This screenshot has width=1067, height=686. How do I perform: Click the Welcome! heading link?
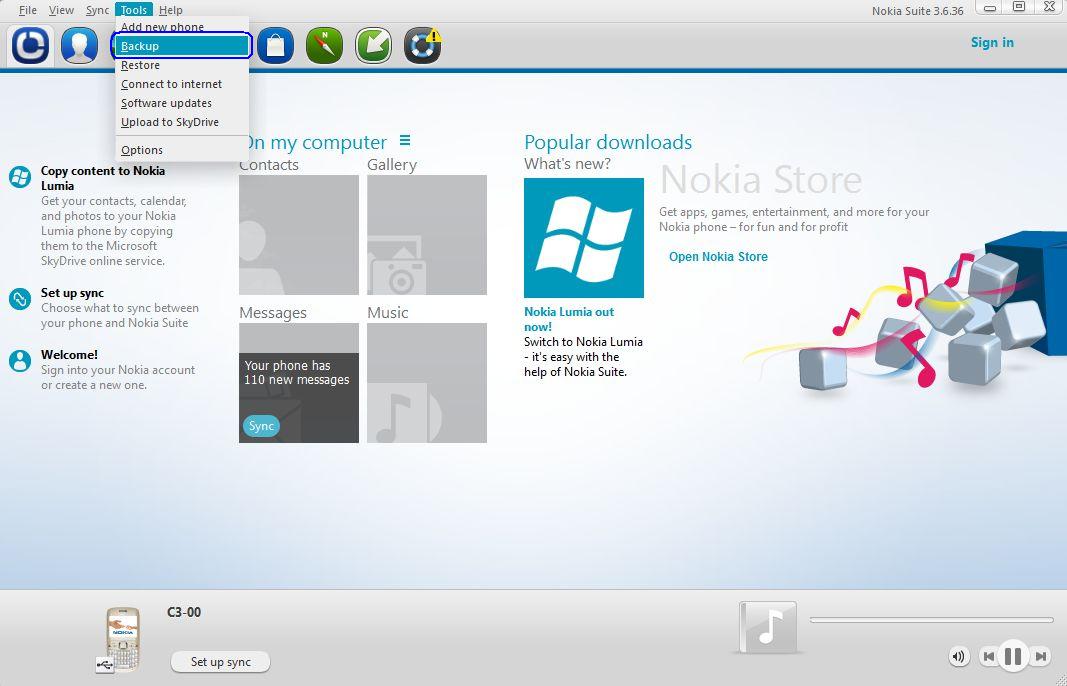69,355
